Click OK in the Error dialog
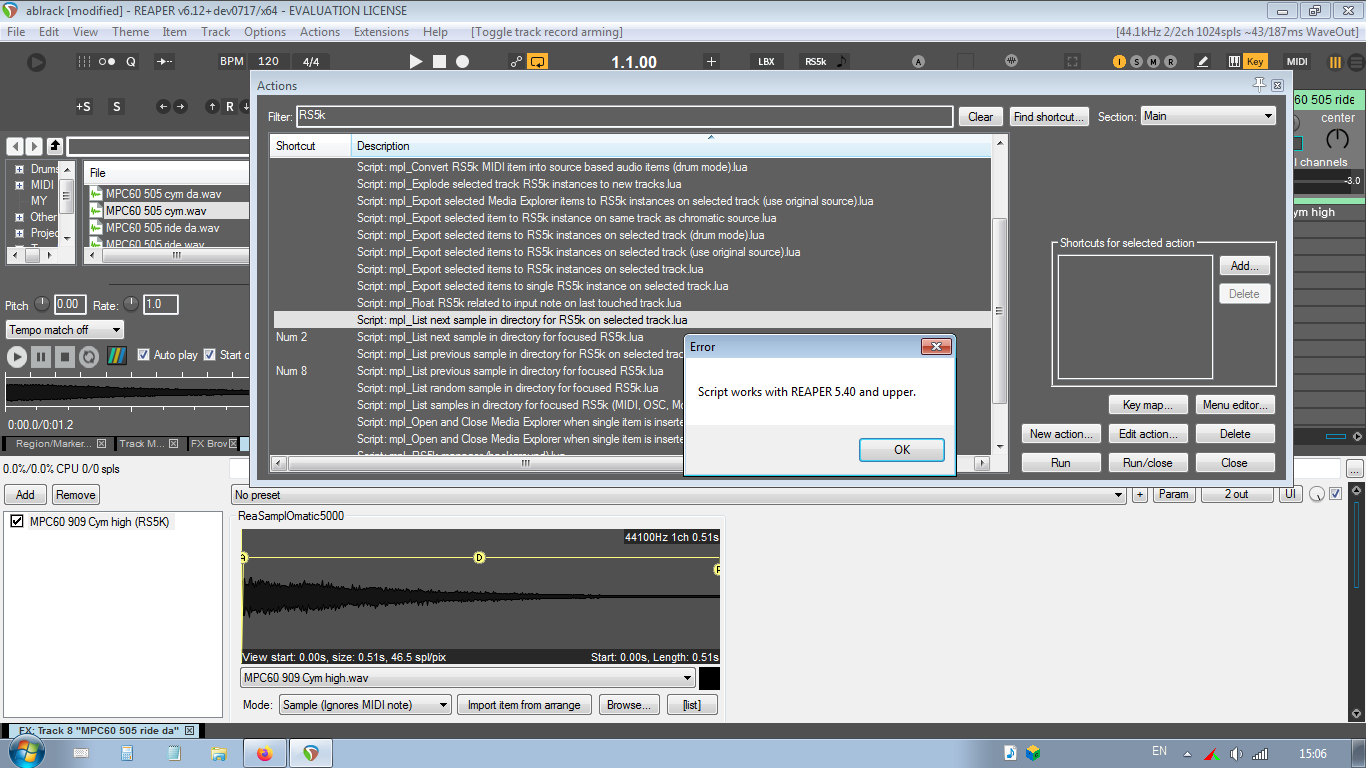Viewport: 1366px width, 768px height. point(902,450)
